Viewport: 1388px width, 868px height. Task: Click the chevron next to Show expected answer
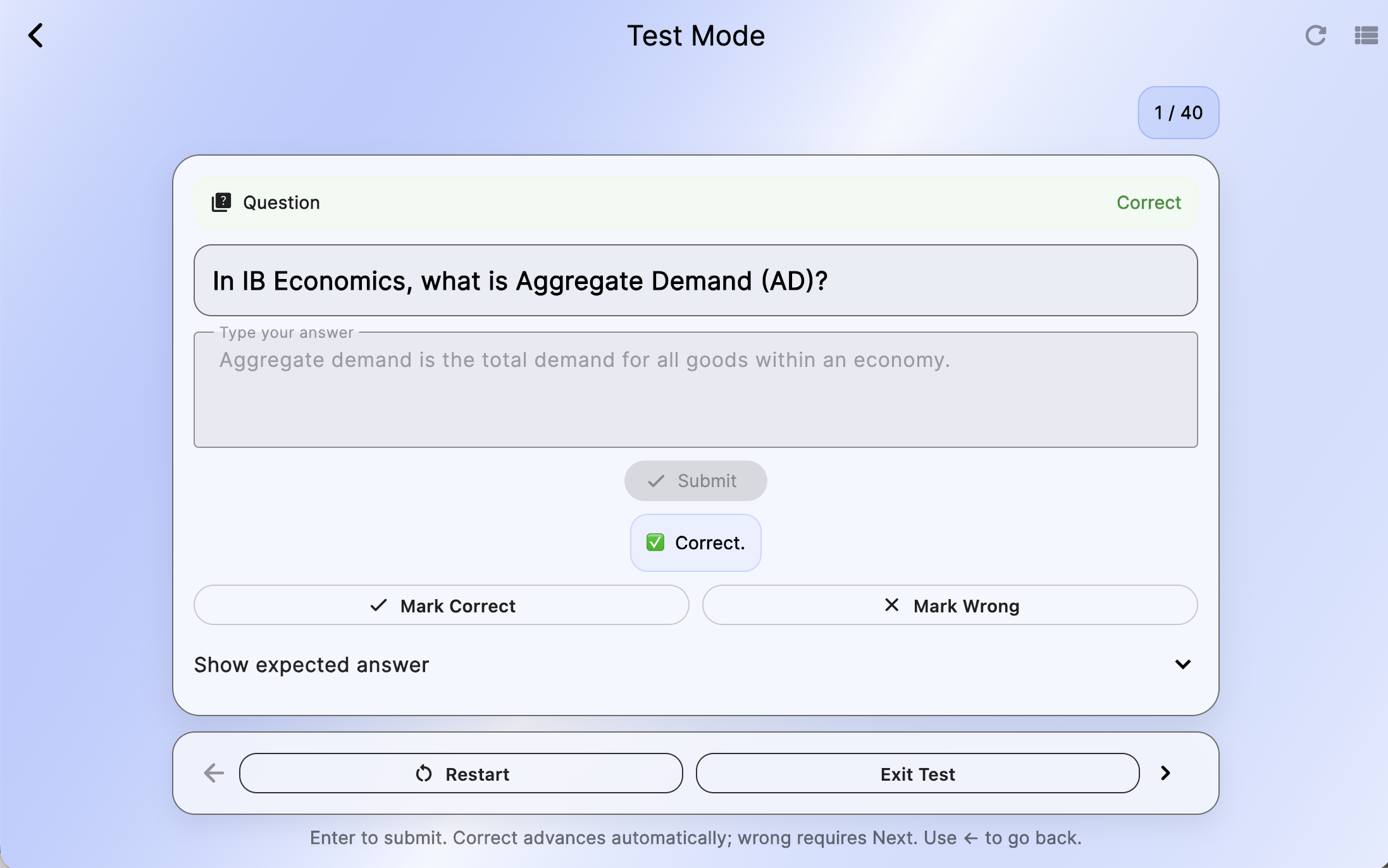[x=1182, y=664]
